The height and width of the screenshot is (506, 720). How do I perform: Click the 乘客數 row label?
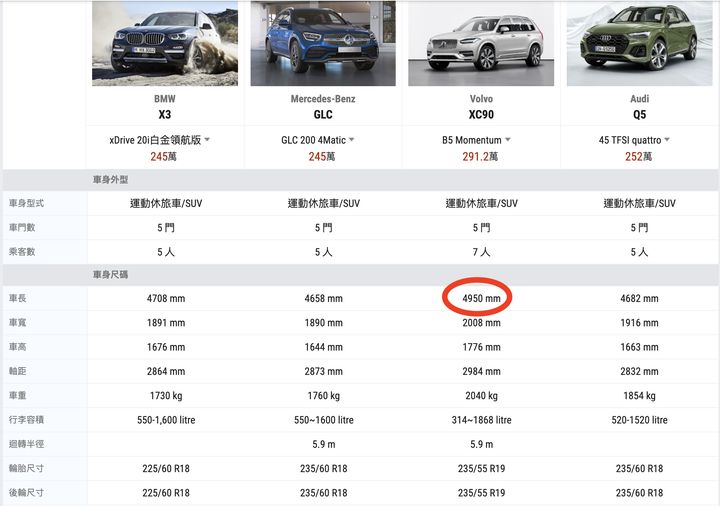pos(22,252)
